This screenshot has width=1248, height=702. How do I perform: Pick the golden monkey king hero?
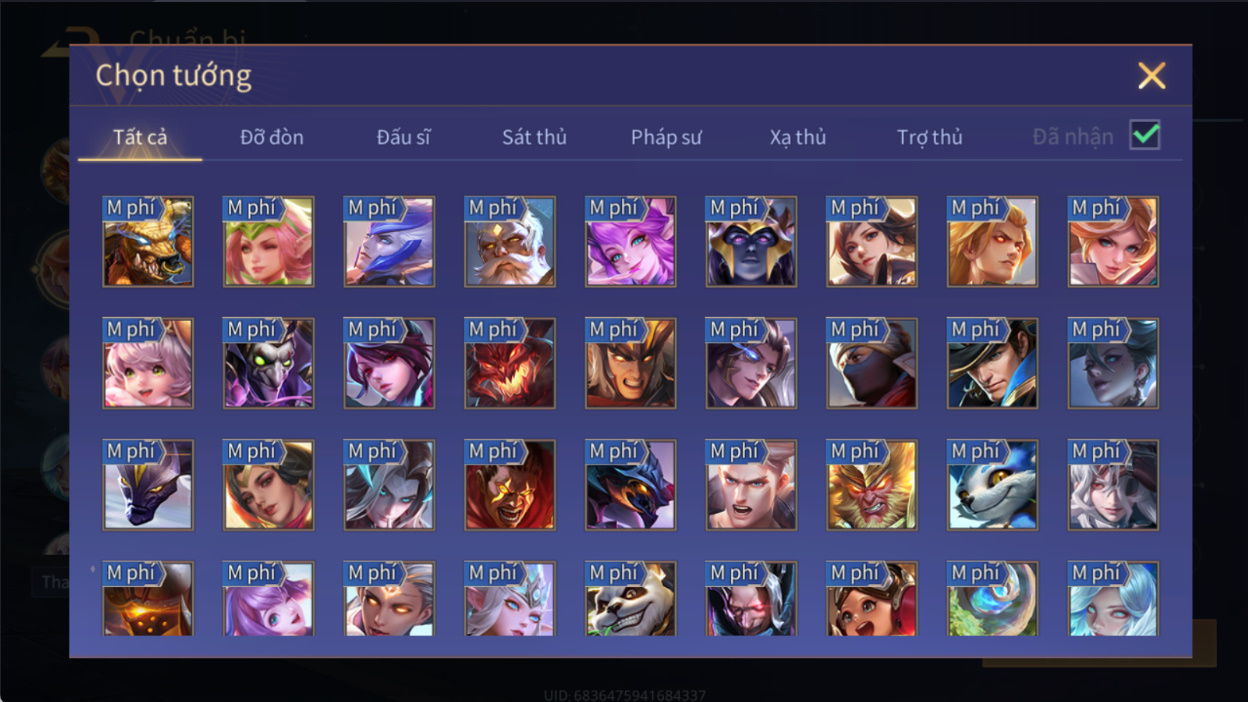tap(872, 486)
